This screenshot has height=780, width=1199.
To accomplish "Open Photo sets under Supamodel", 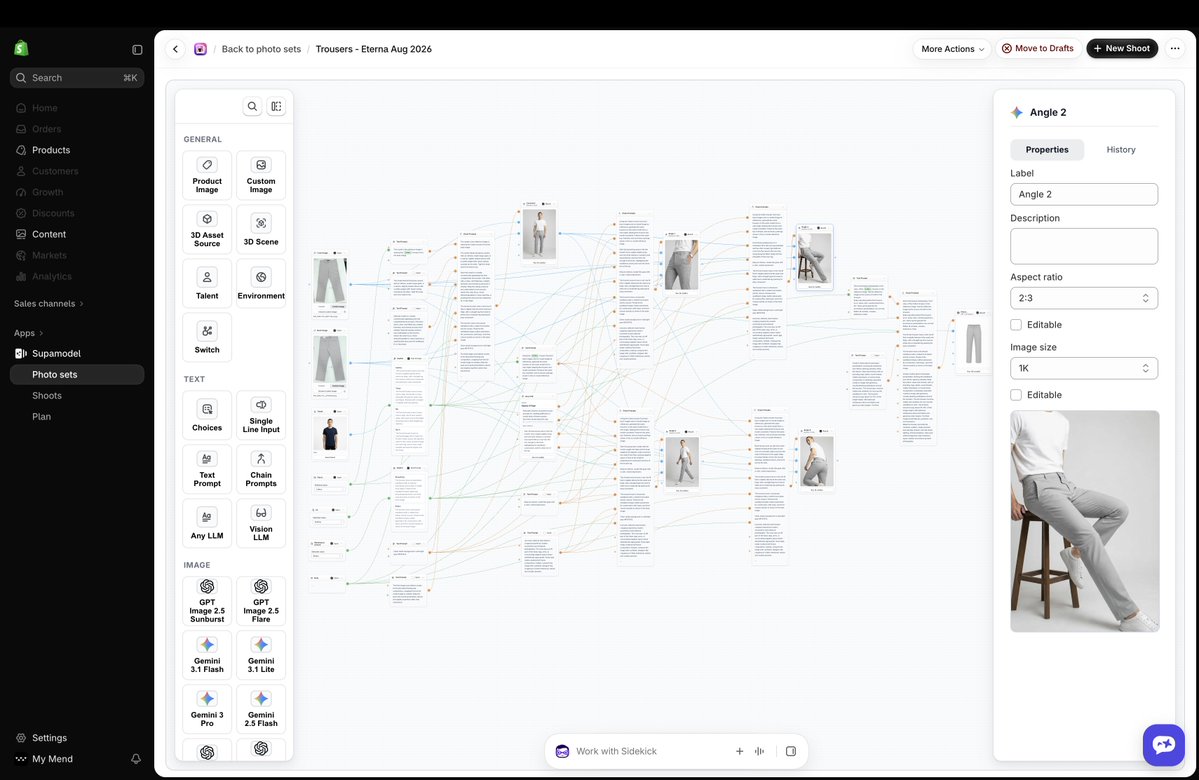I will pyautogui.click(x=76, y=375).
